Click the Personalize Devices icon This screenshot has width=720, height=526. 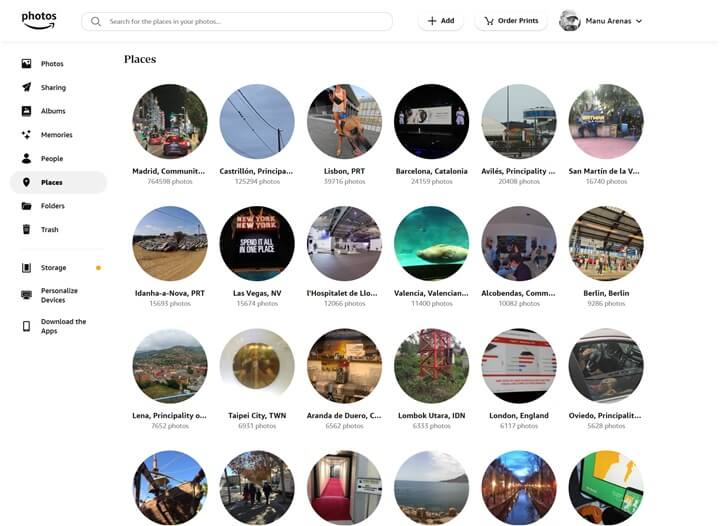(x=26, y=295)
